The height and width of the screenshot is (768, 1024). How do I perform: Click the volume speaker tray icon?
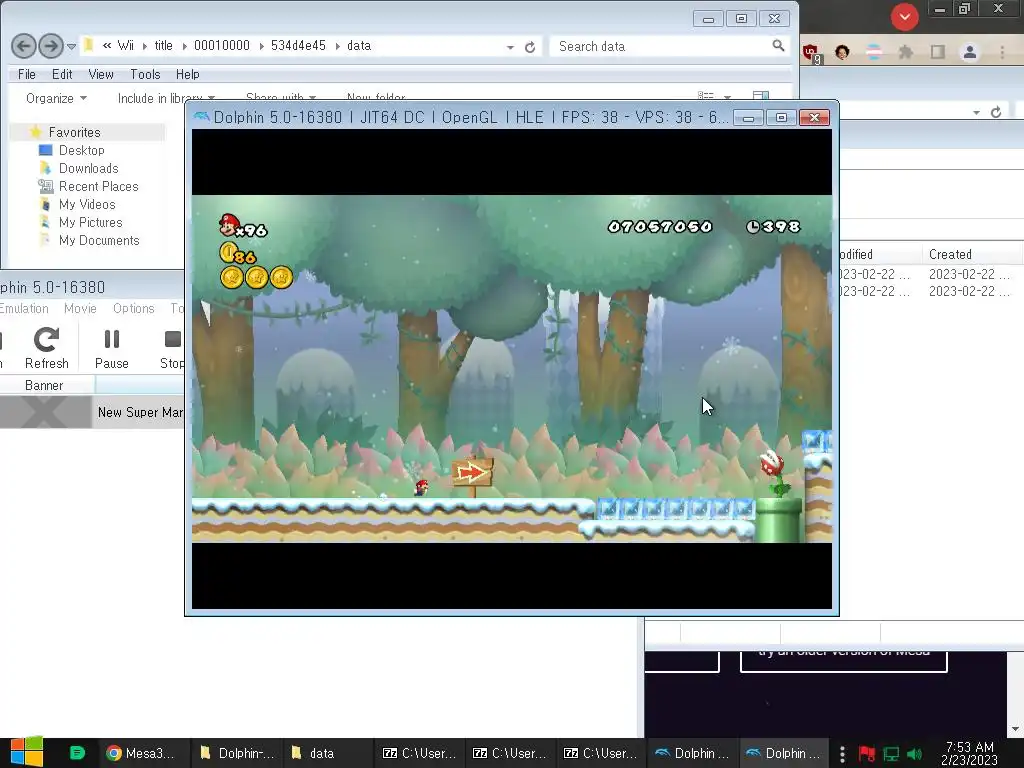(914, 754)
